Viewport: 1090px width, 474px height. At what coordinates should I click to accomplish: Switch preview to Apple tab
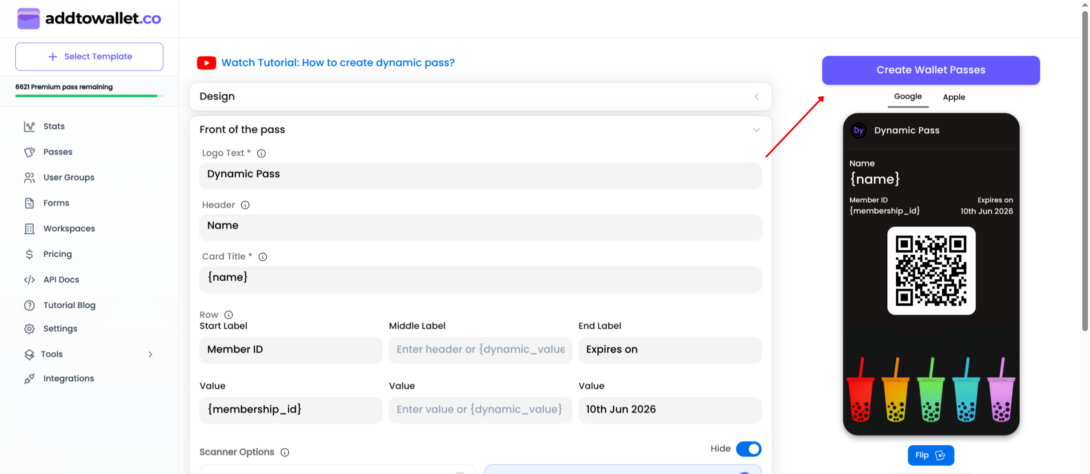pos(954,97)
